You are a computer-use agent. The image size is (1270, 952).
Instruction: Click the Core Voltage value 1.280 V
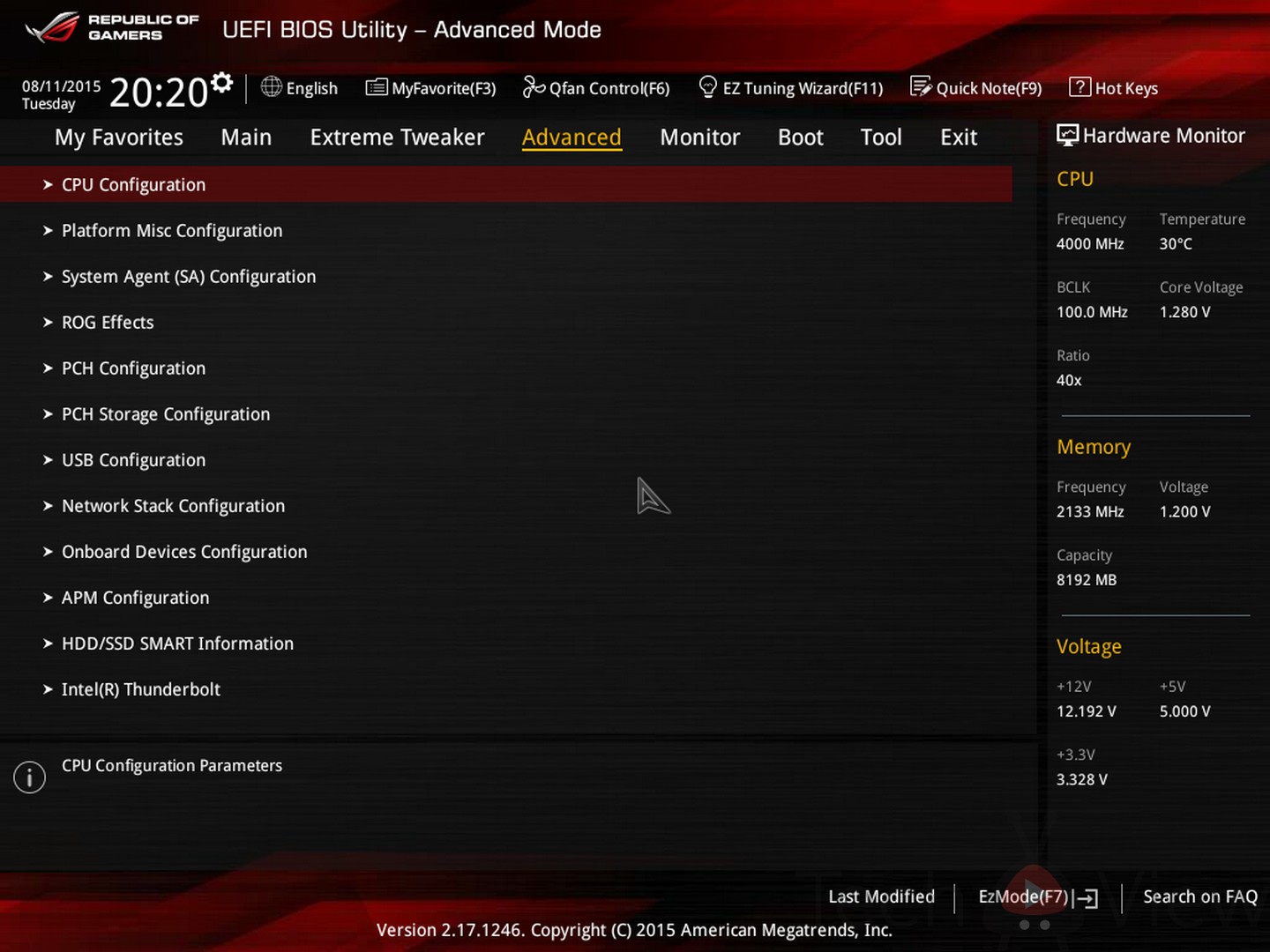(1185, 312)
